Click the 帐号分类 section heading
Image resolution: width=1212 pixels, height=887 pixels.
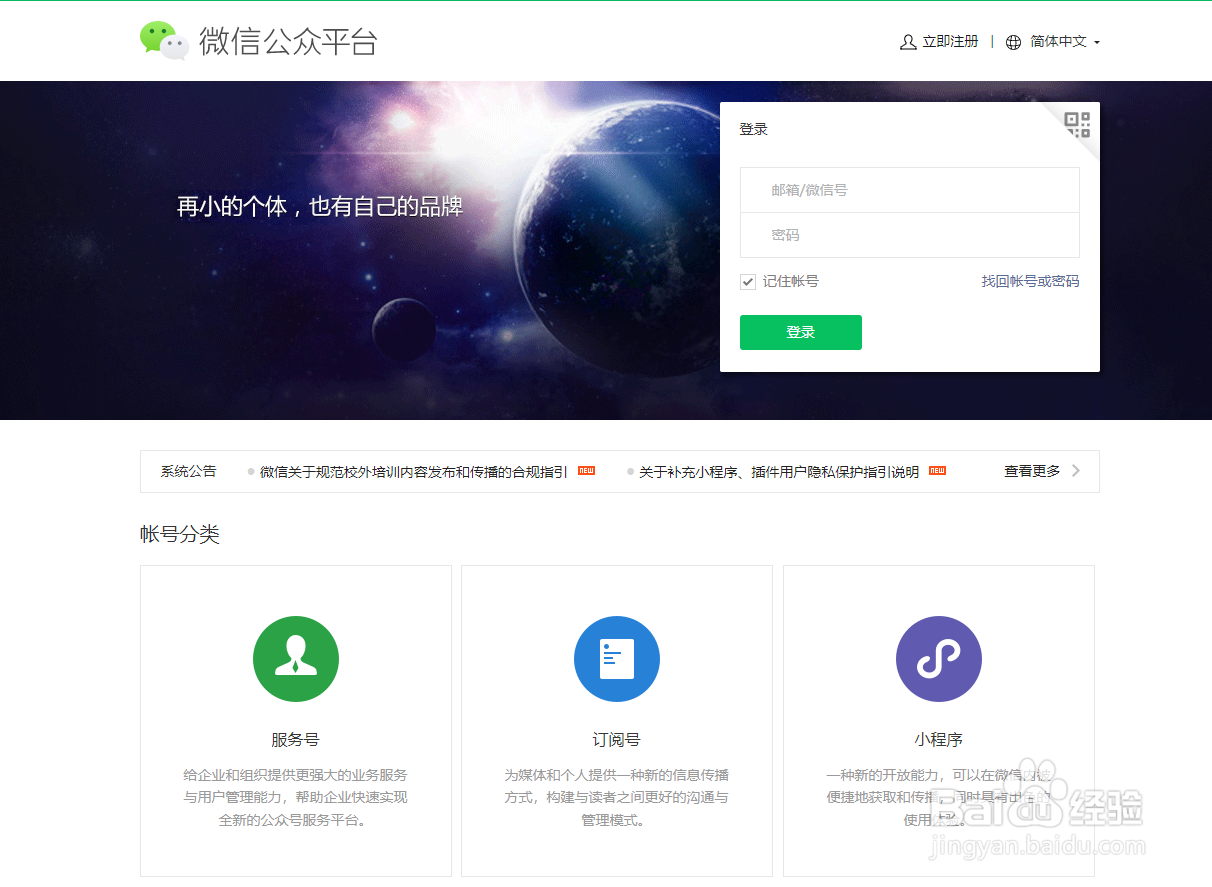coord(180,534)
